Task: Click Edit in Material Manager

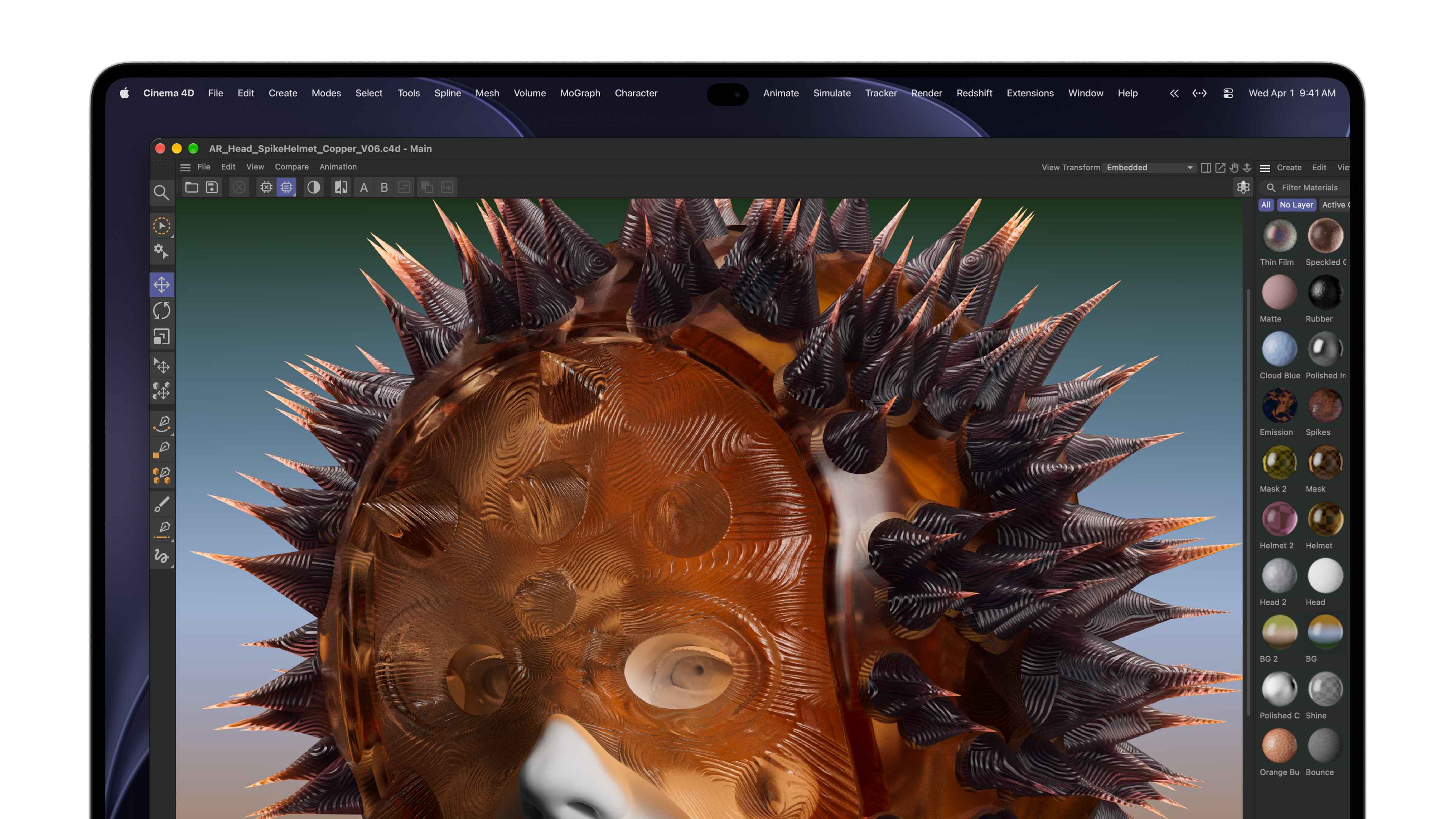Action: [x=1319, y=167]
